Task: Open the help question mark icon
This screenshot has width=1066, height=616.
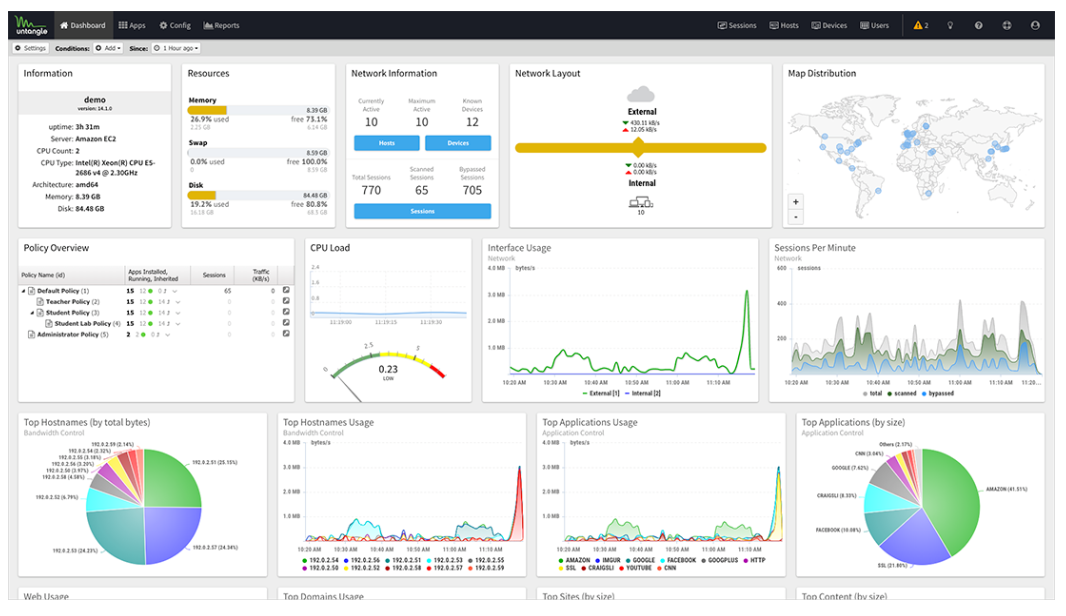Action: pos(978,25)
